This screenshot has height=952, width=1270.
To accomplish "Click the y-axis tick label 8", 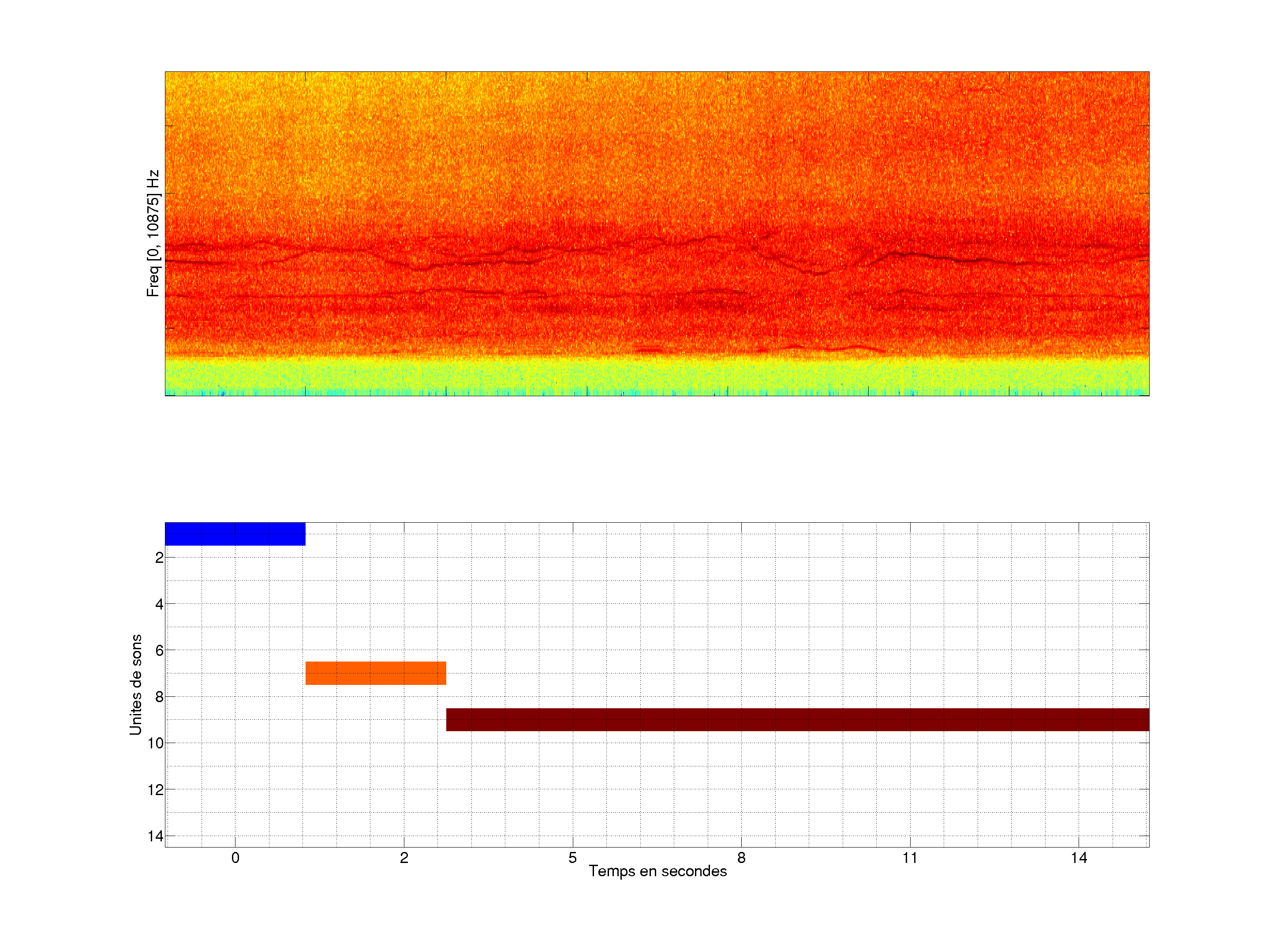I will (159, 697).
